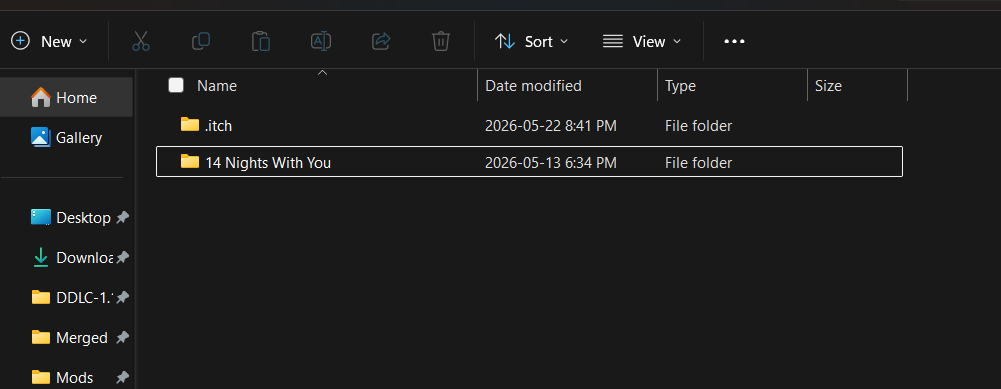This screenshot has height=389, width=1001.
Task: Open the View dropdown menu
Action: (x=642, y=42)
